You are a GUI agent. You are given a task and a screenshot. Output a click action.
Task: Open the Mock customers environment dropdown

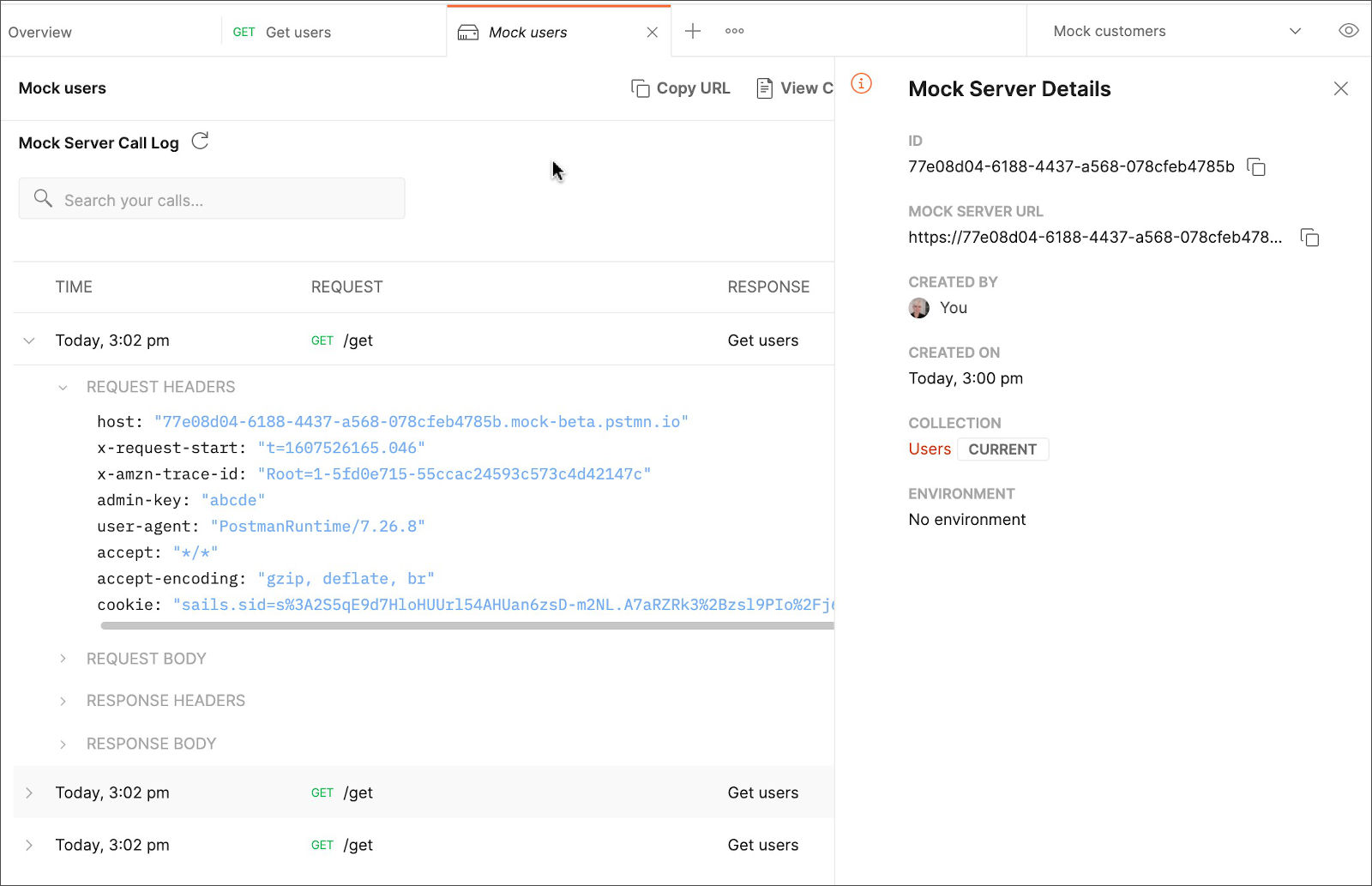click(1177, 31)
